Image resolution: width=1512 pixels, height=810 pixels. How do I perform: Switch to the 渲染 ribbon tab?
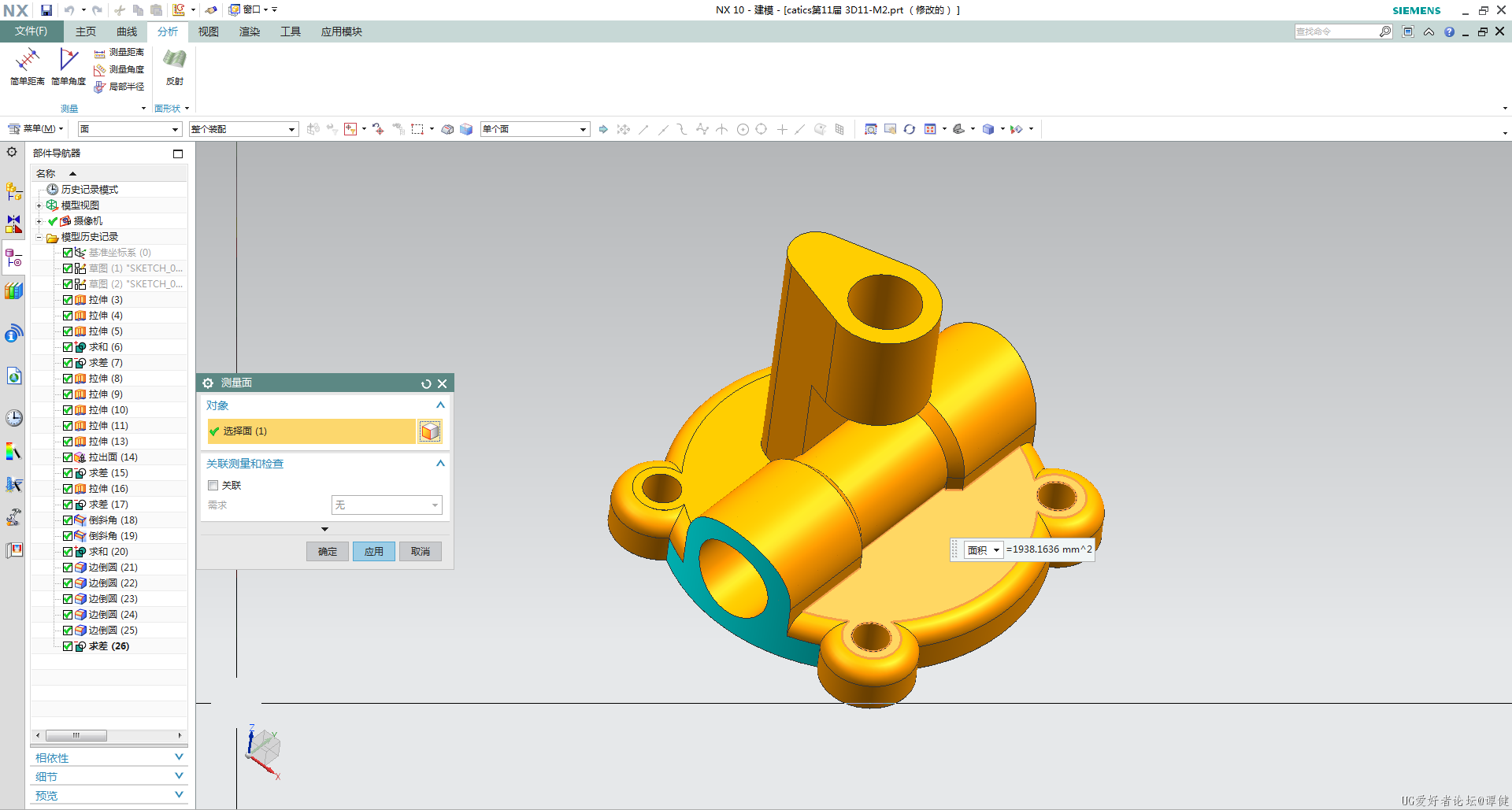[250, 31]
